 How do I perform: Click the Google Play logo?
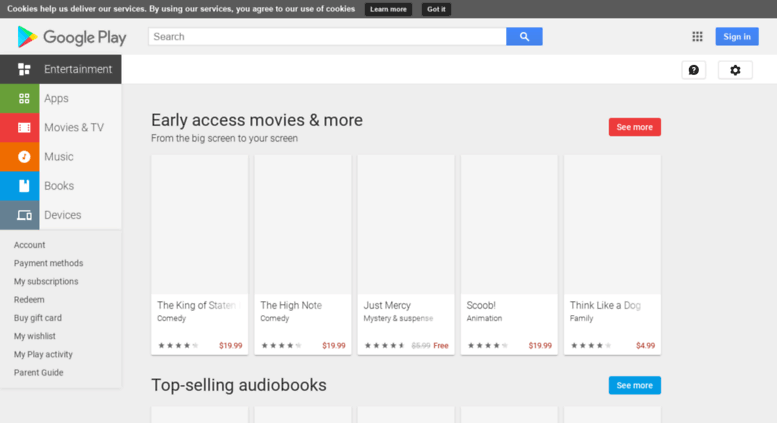point(72,37)
